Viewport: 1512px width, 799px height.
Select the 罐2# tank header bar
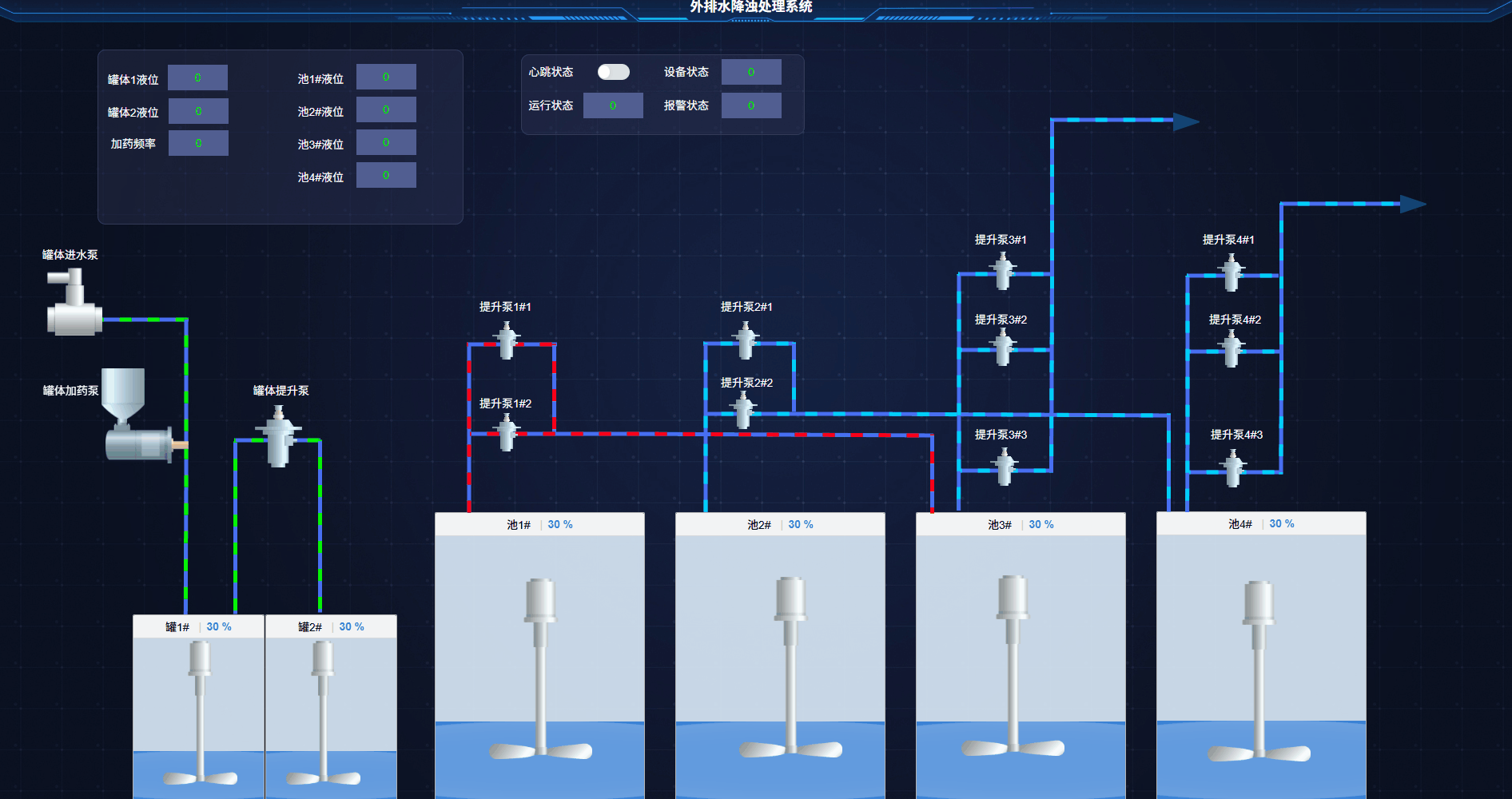point(331,627)
